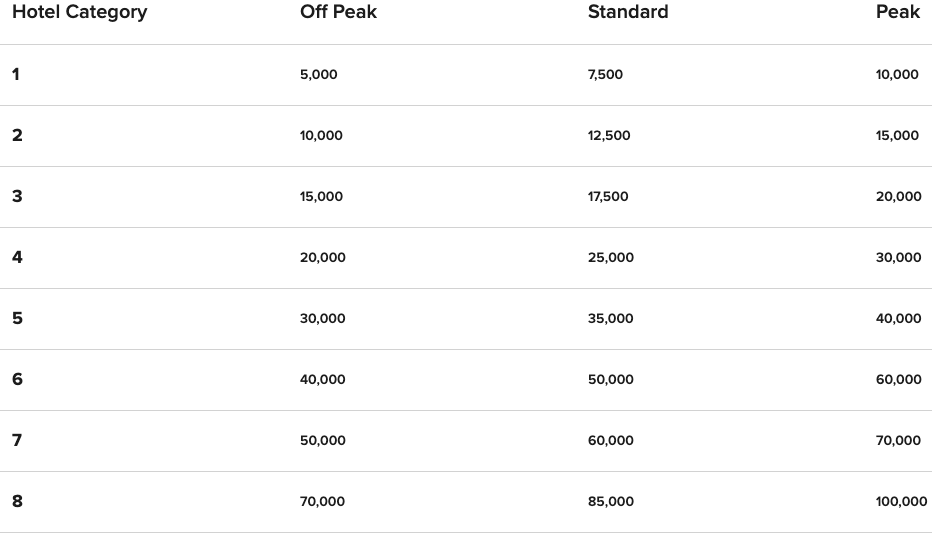This screenshot has width=932, height=537.
Task: Click the 100,000 Peak points cell
Action: pyautogui.click(x=901, y=502)
